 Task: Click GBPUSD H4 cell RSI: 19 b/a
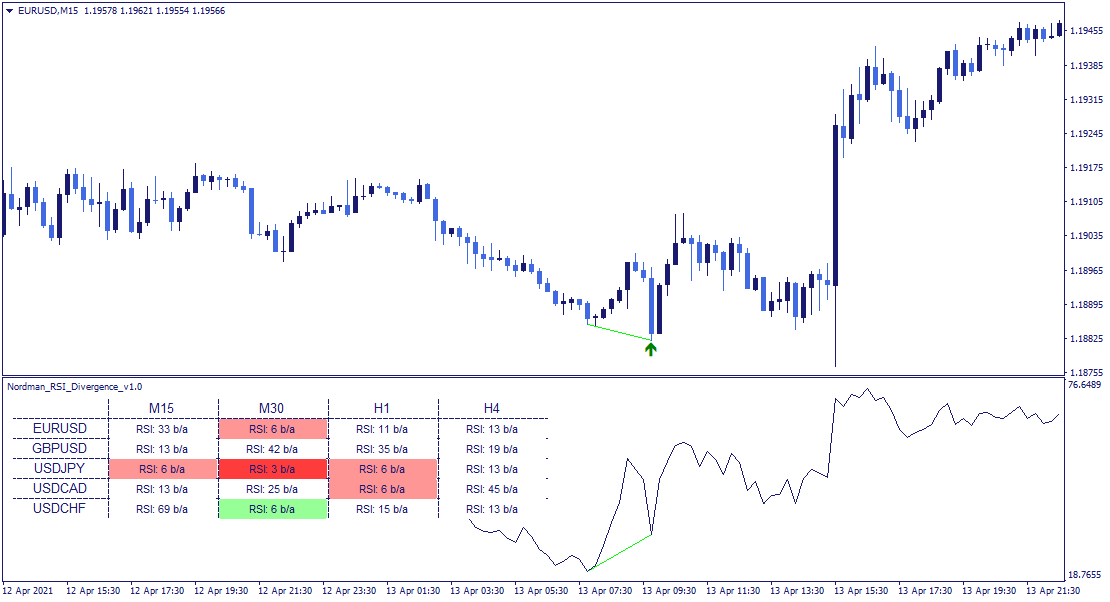coord(492,449)
